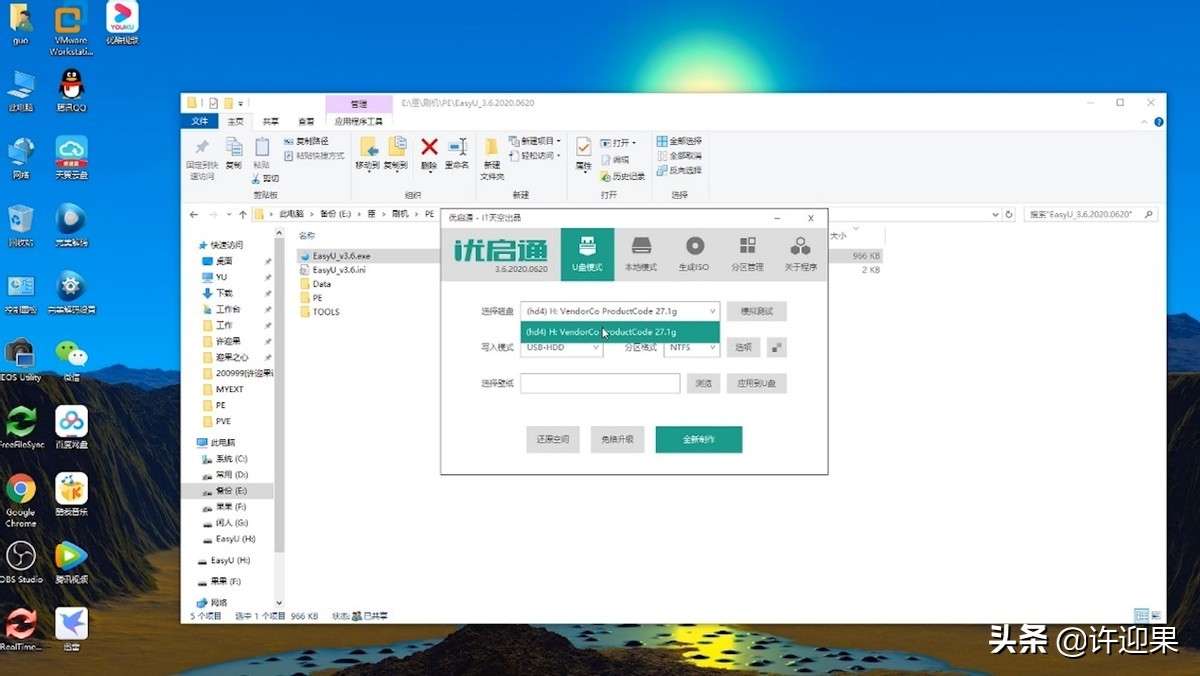Open OBS Studio desktop icon
Viewport: 1200px width, 676px height.
pos(21,562)
